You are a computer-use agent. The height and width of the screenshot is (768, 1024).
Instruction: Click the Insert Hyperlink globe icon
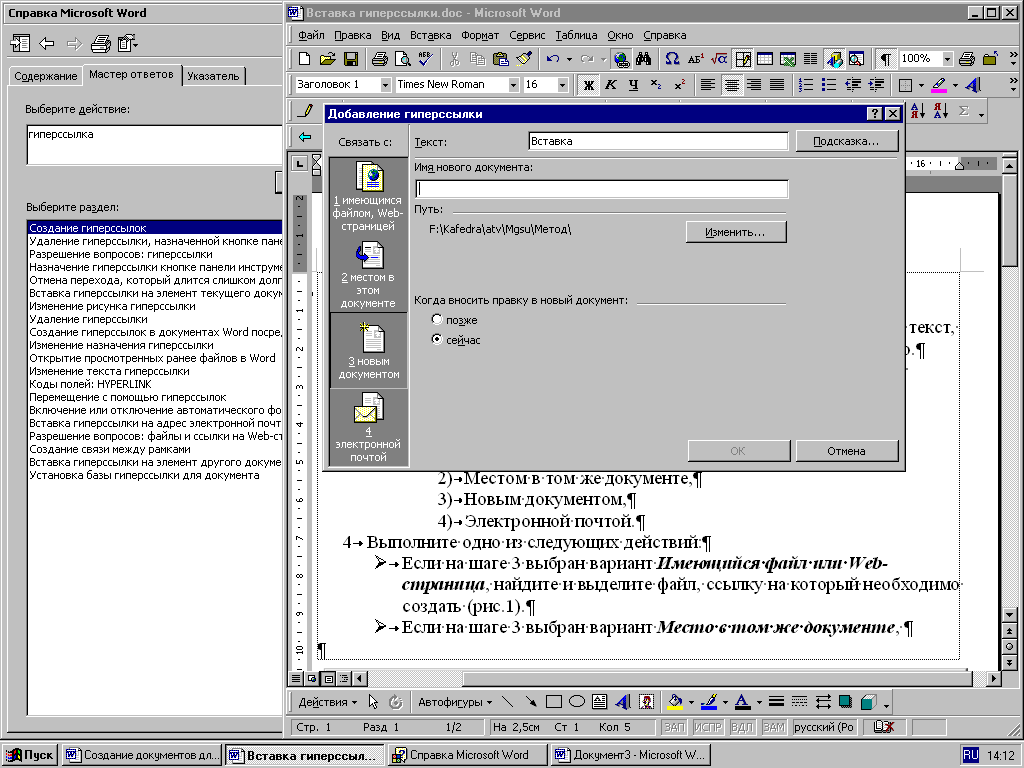[622, 59]
